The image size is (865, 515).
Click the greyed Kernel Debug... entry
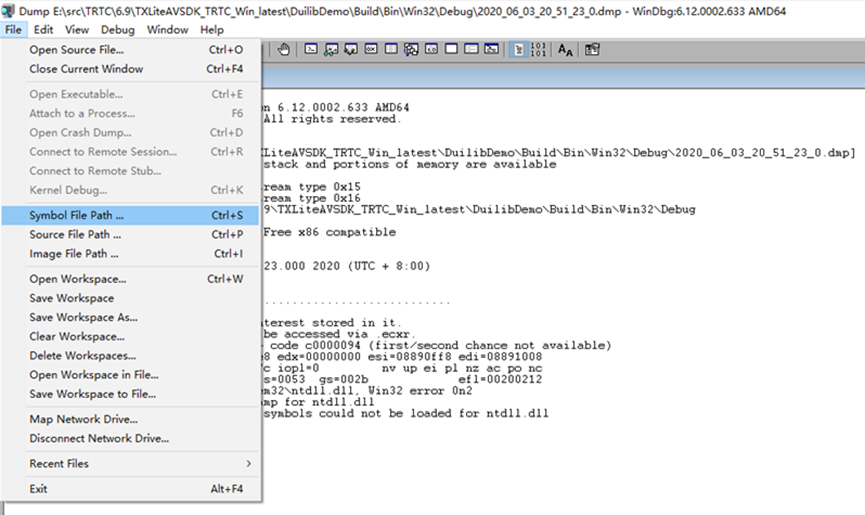click(x=131, y=190)
